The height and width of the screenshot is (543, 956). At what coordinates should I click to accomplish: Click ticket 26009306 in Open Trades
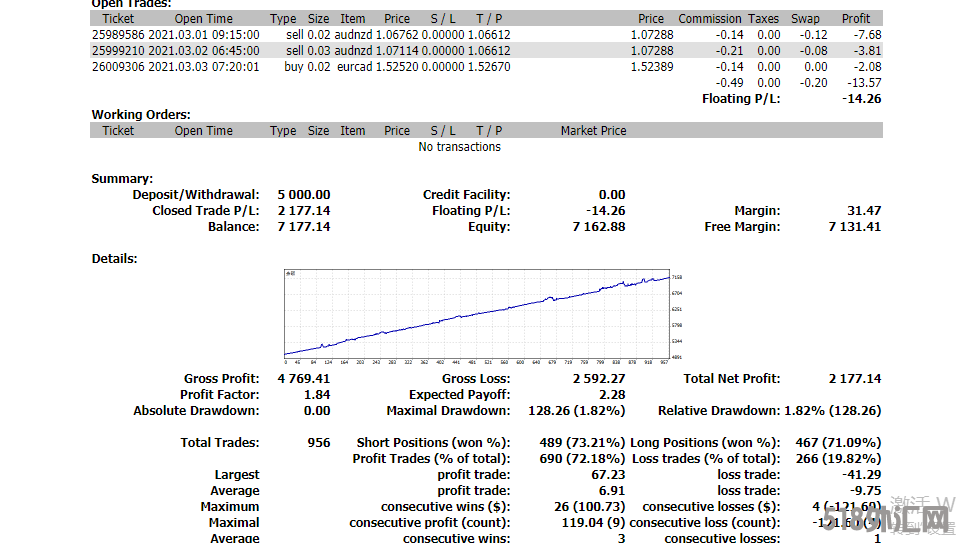click(x=118, y=67)
